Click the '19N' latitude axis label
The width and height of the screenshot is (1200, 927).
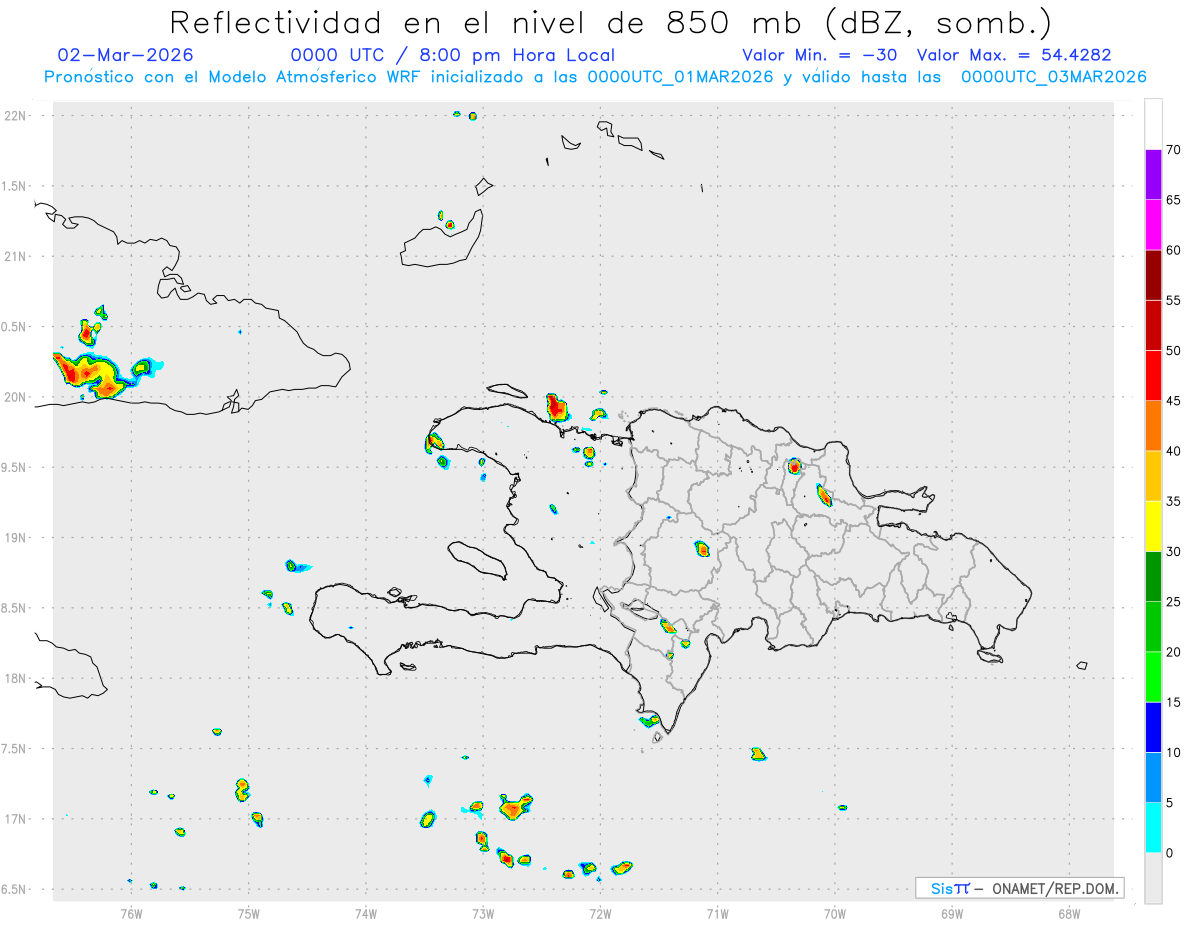[x=16, y=538]
